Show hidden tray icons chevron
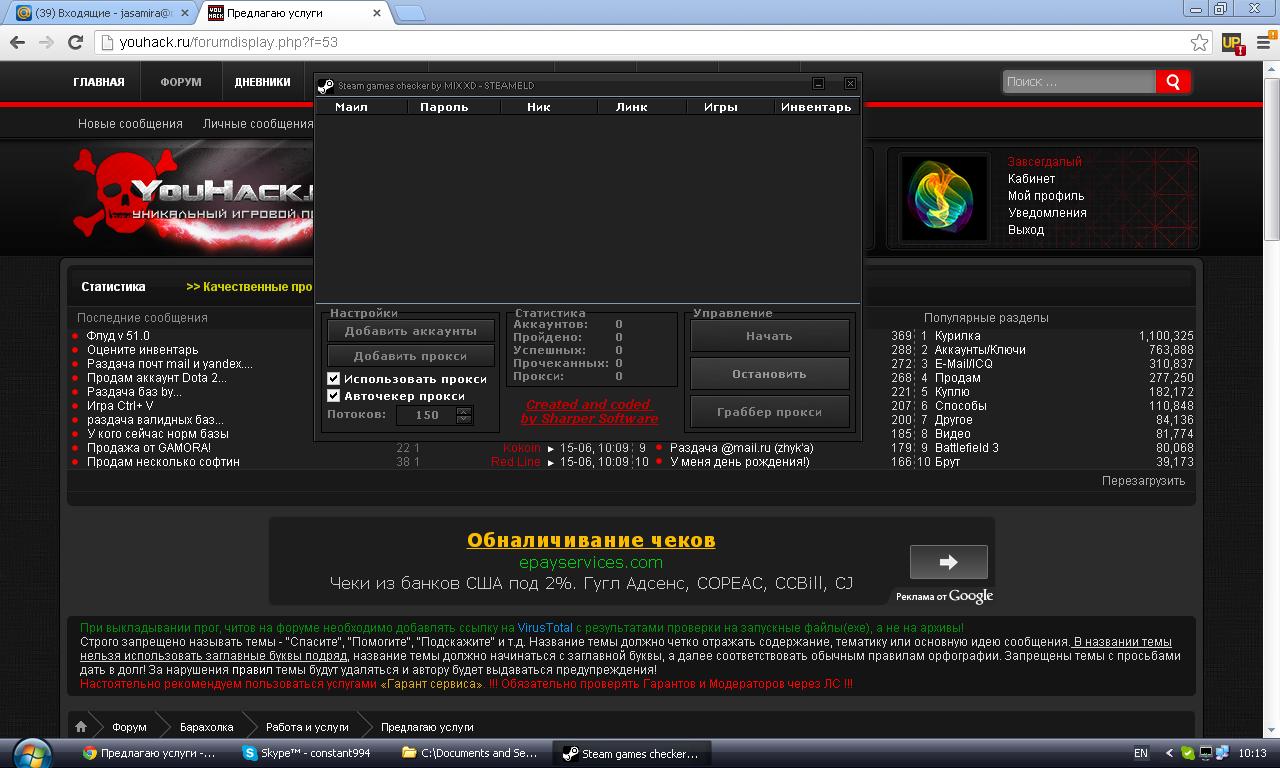Screen dimensions: 1280x768 [1169, 753]
